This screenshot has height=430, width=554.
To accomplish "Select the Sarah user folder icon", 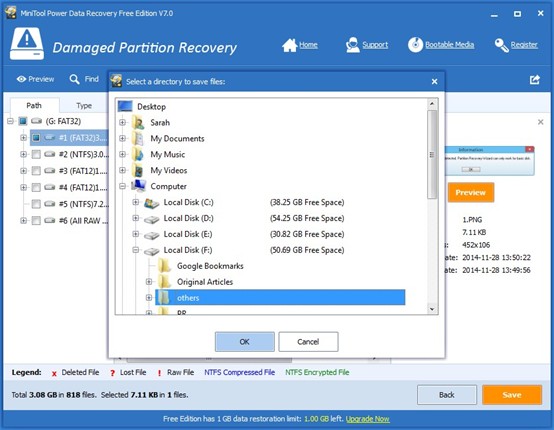I will coord(138,123).
